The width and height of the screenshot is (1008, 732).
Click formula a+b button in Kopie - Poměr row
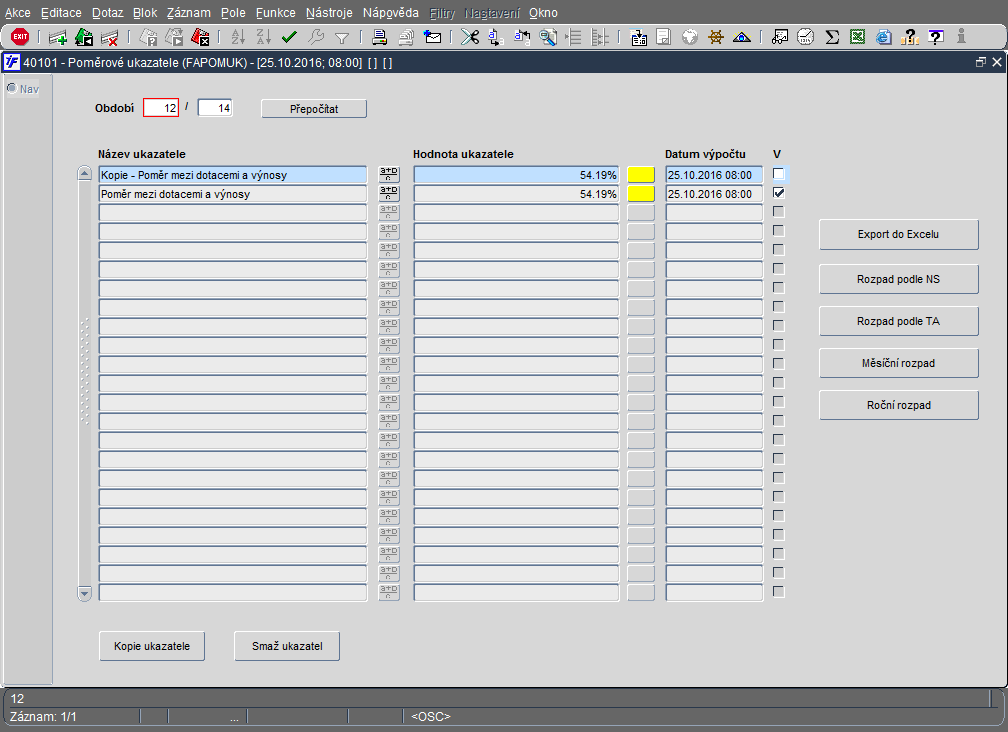pyautogui.click(x=389, y=174)
